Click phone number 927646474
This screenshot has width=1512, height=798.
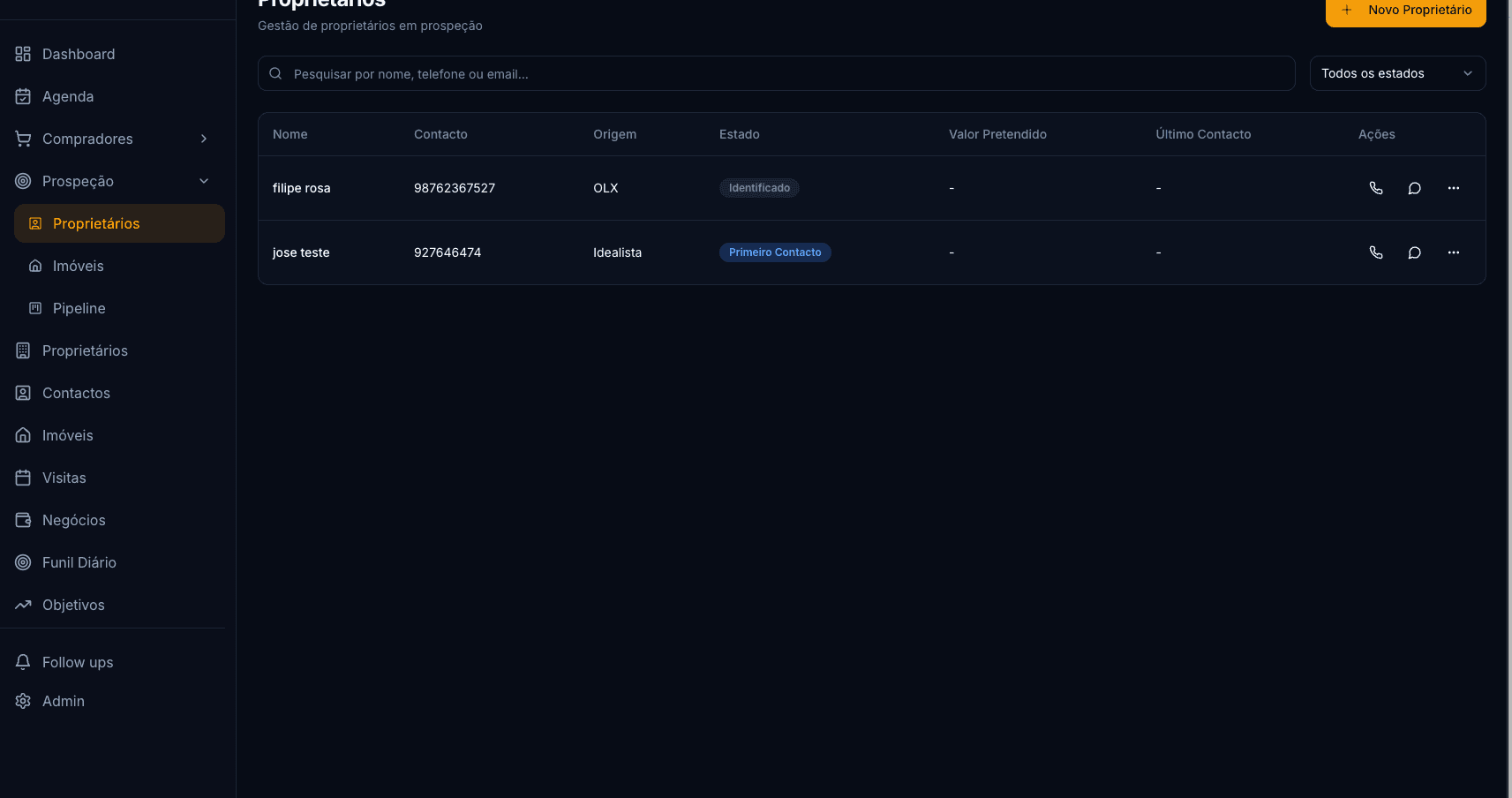pyautogui.click(x=448, y=252)
